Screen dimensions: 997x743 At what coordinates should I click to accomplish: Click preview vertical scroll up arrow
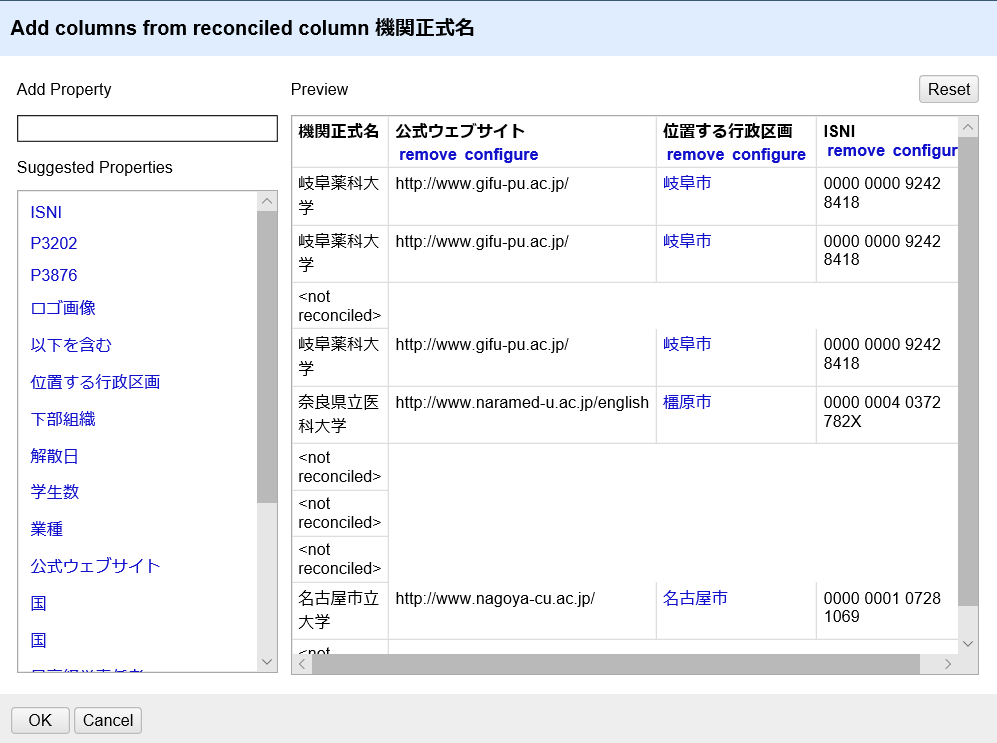[x=968, y=127]
